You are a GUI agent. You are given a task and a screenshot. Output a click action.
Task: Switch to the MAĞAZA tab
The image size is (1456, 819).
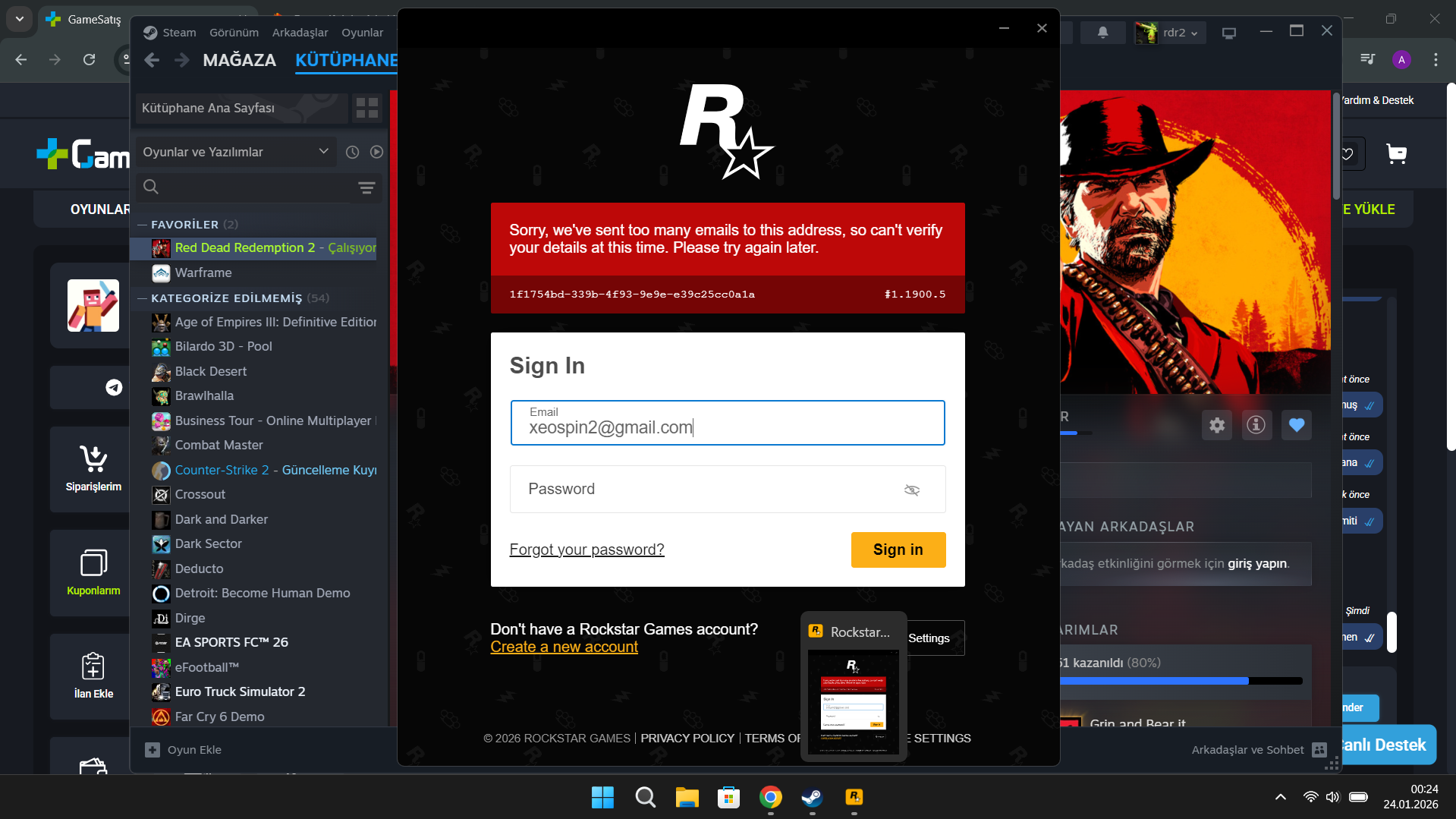click(240, 60)
